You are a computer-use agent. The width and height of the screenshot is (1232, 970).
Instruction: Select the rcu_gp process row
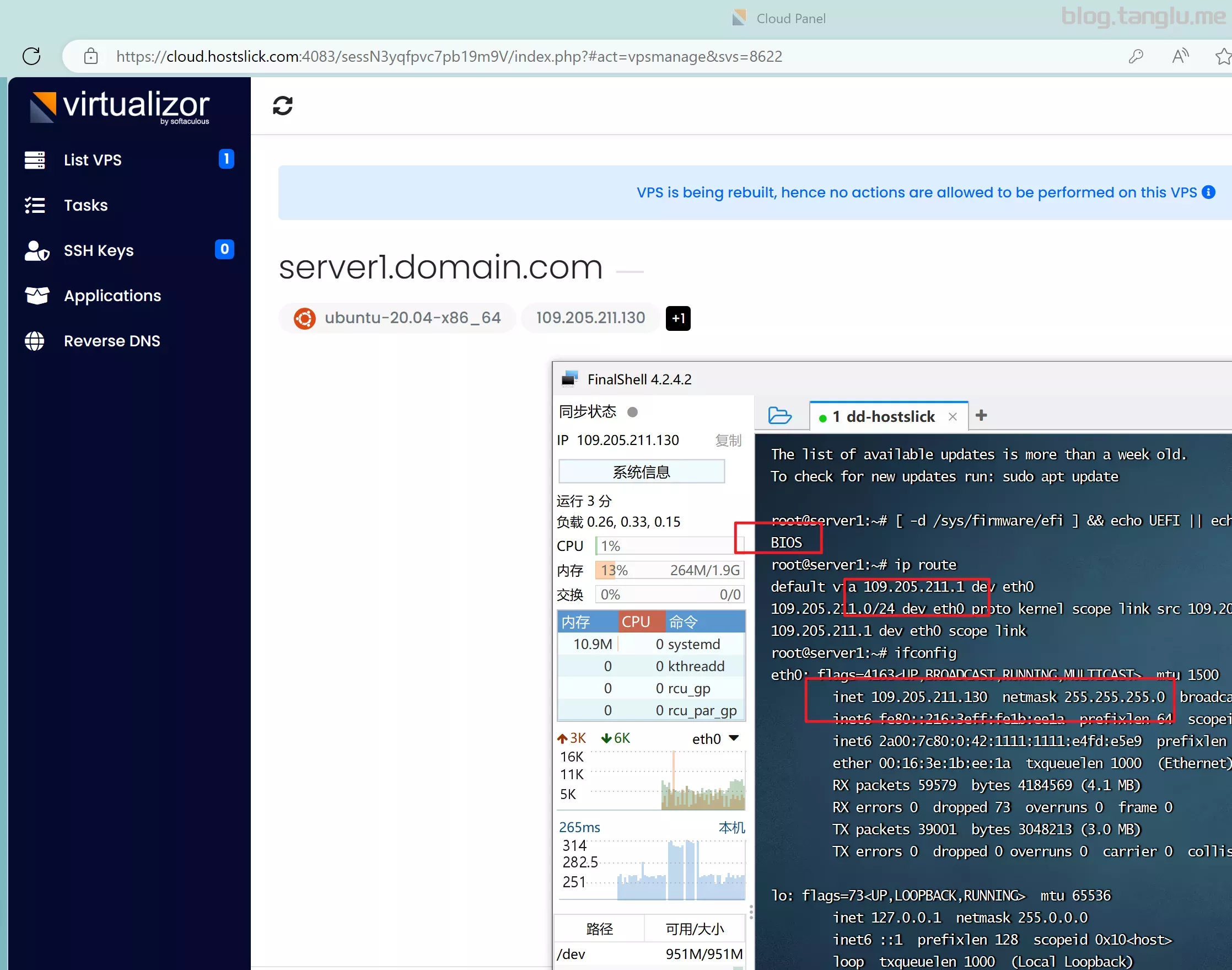pos(651,688)
